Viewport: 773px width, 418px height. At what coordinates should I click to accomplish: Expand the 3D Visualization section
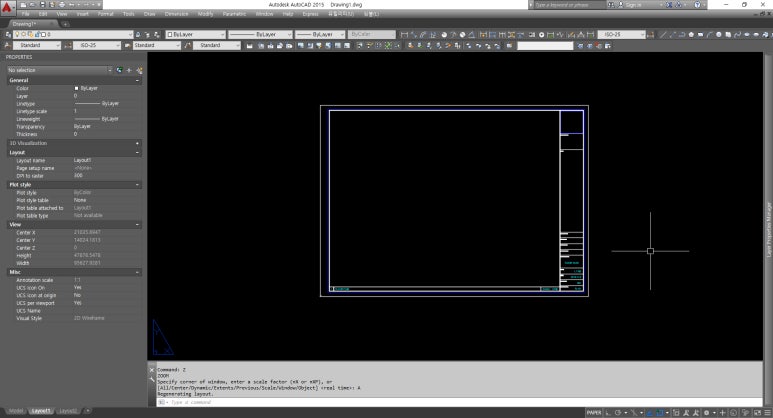(138, 143)
